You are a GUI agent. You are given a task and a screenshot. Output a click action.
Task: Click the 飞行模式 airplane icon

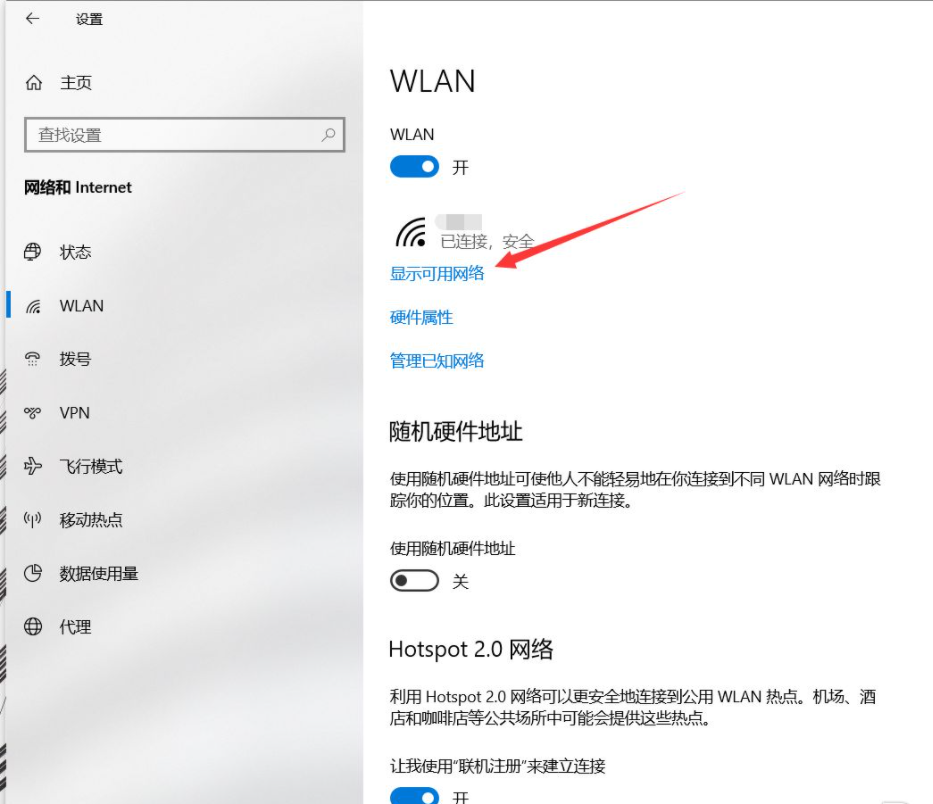point(33,466)
